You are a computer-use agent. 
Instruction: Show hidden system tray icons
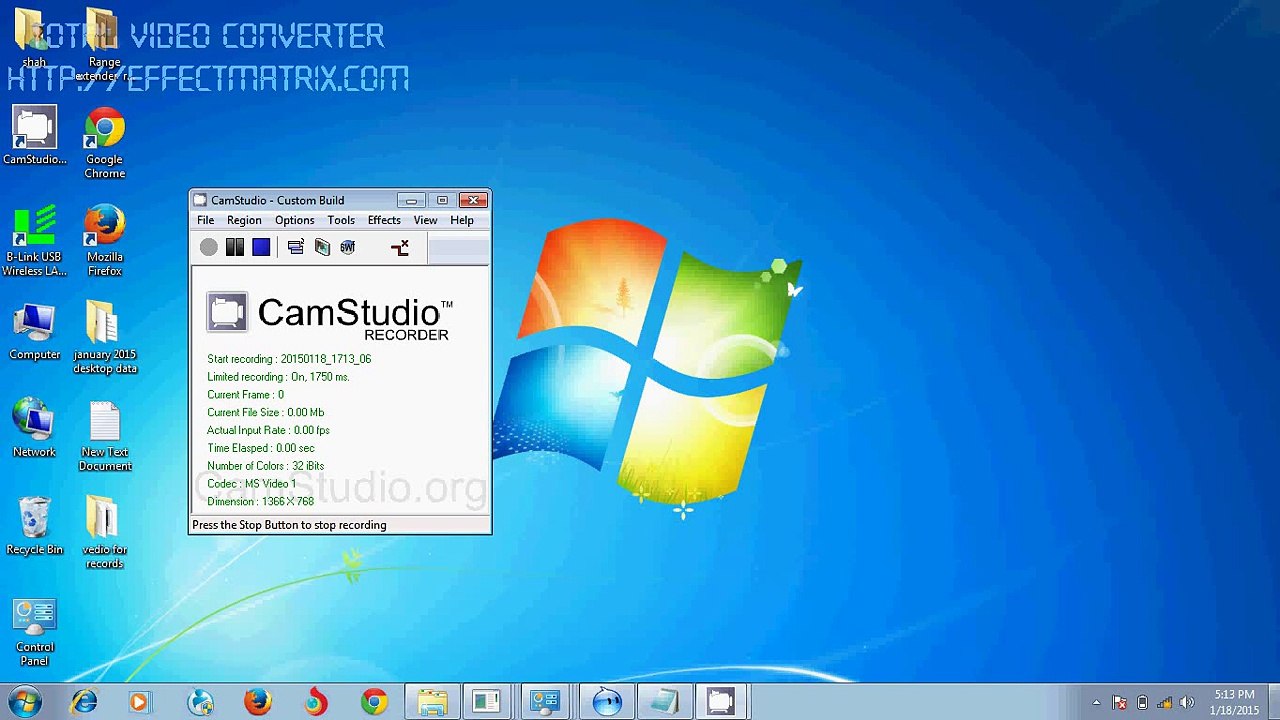(1096, 703)
